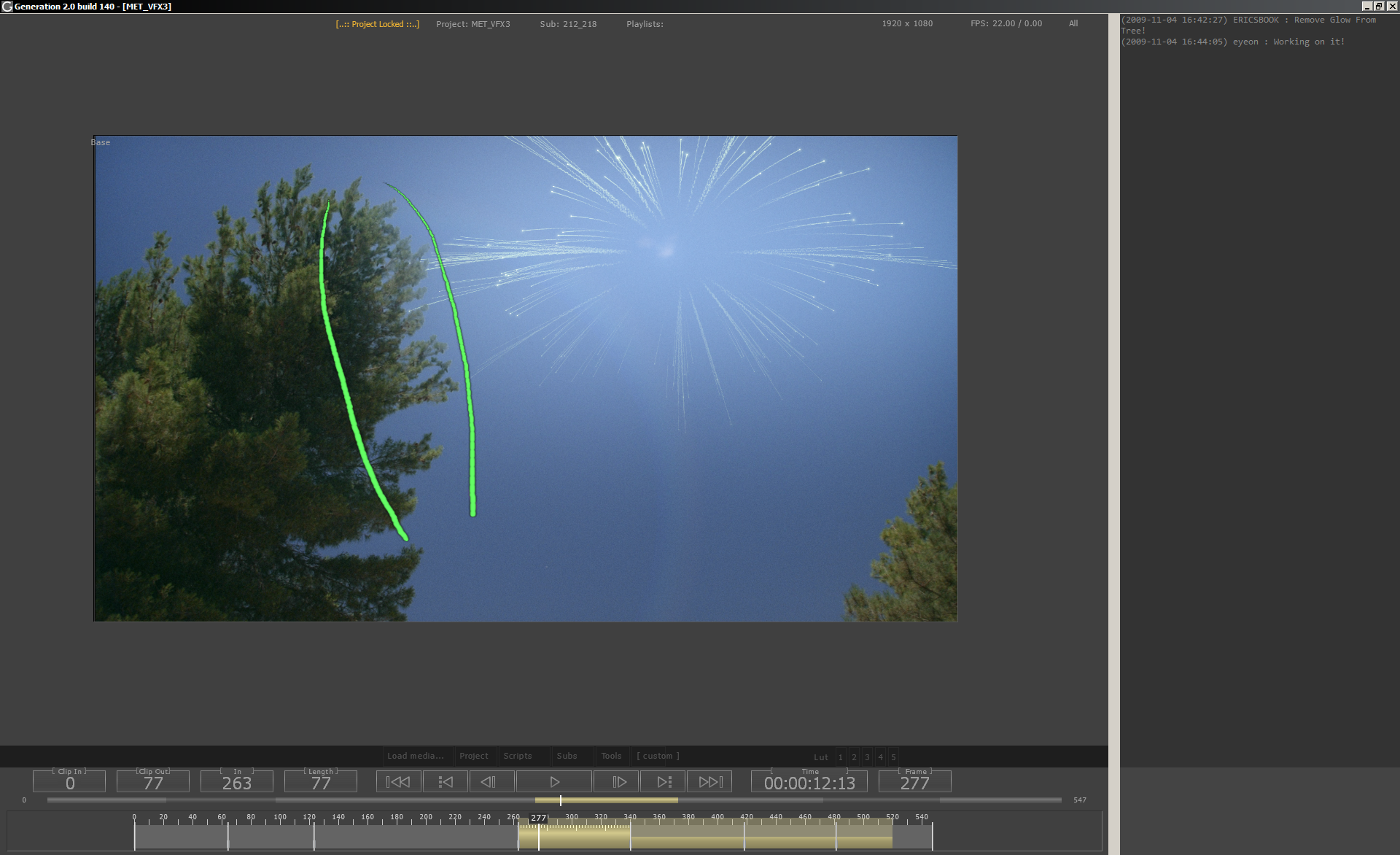Jump to the last frame
The width and height of the screenshot is (1400, 855).
pyautogui.click(x=710, y=782)
